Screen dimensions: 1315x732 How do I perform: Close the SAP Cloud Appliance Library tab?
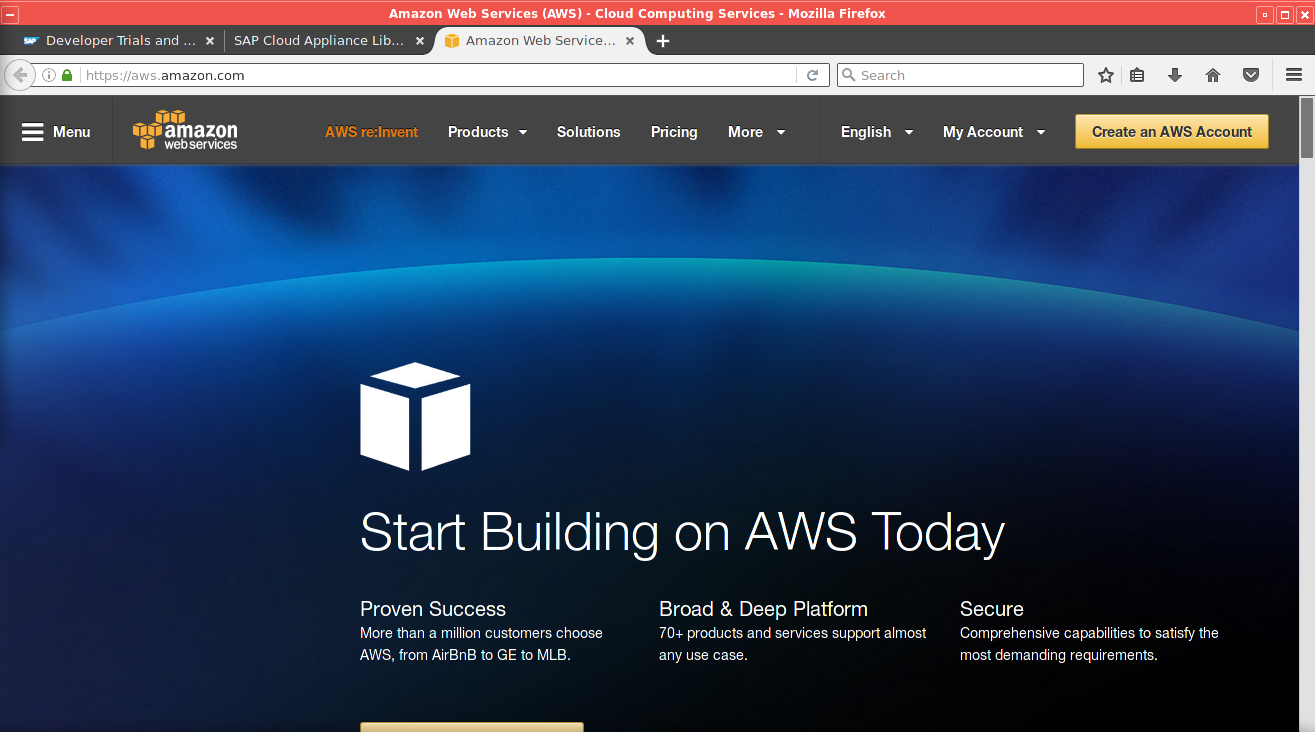click(x=420, y=41)
